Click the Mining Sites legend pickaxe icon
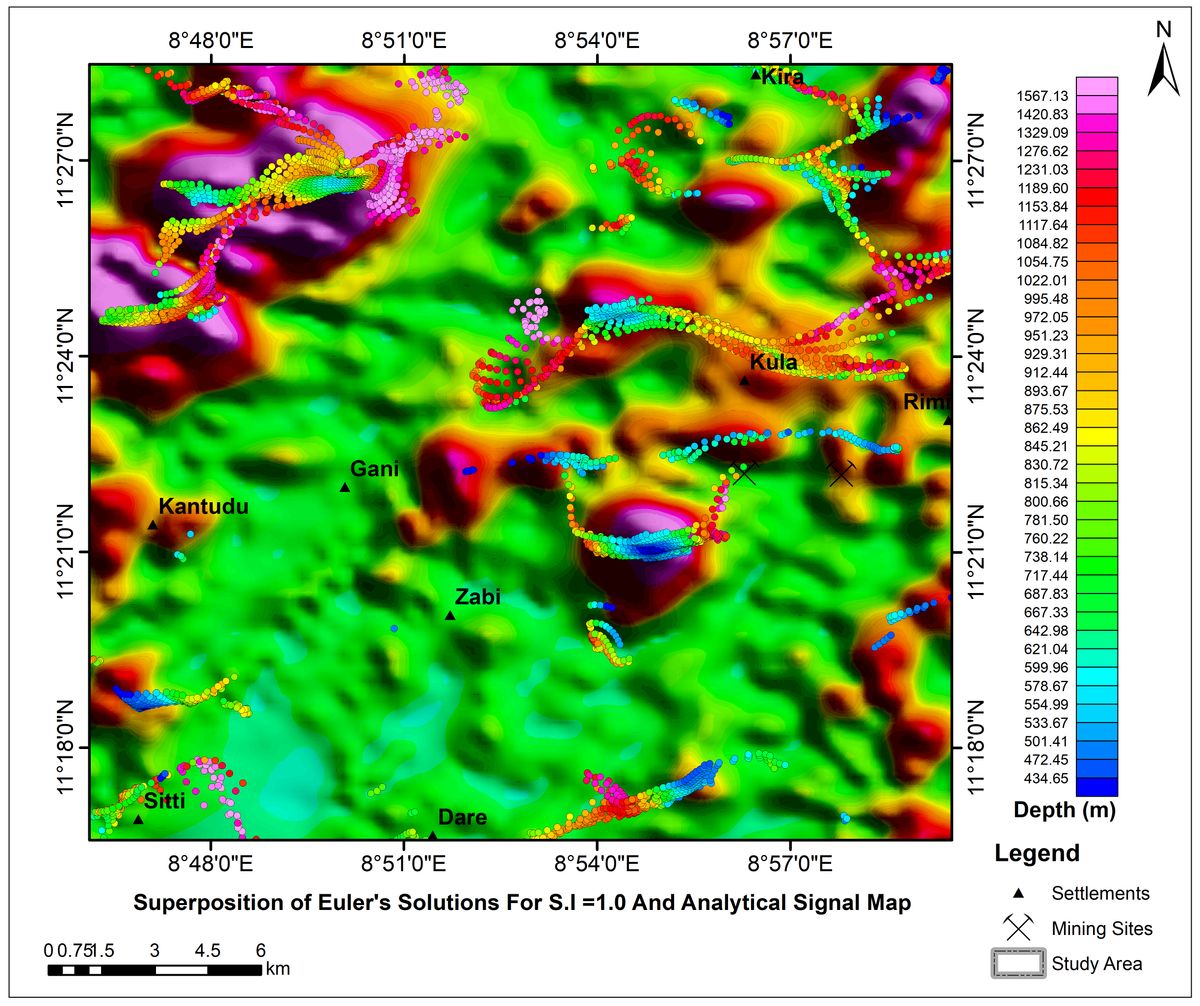Screen dimensions: 1200x1006 point(1018,928)
